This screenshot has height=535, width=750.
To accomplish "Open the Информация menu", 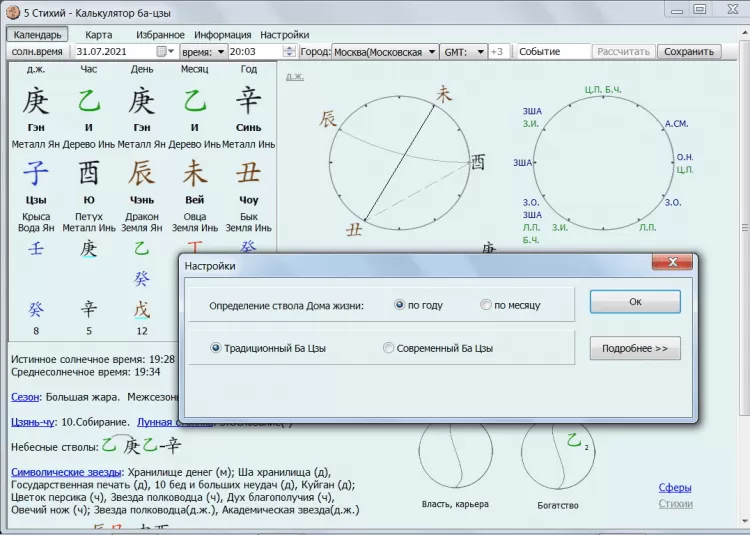I will (x=222, y=34).
